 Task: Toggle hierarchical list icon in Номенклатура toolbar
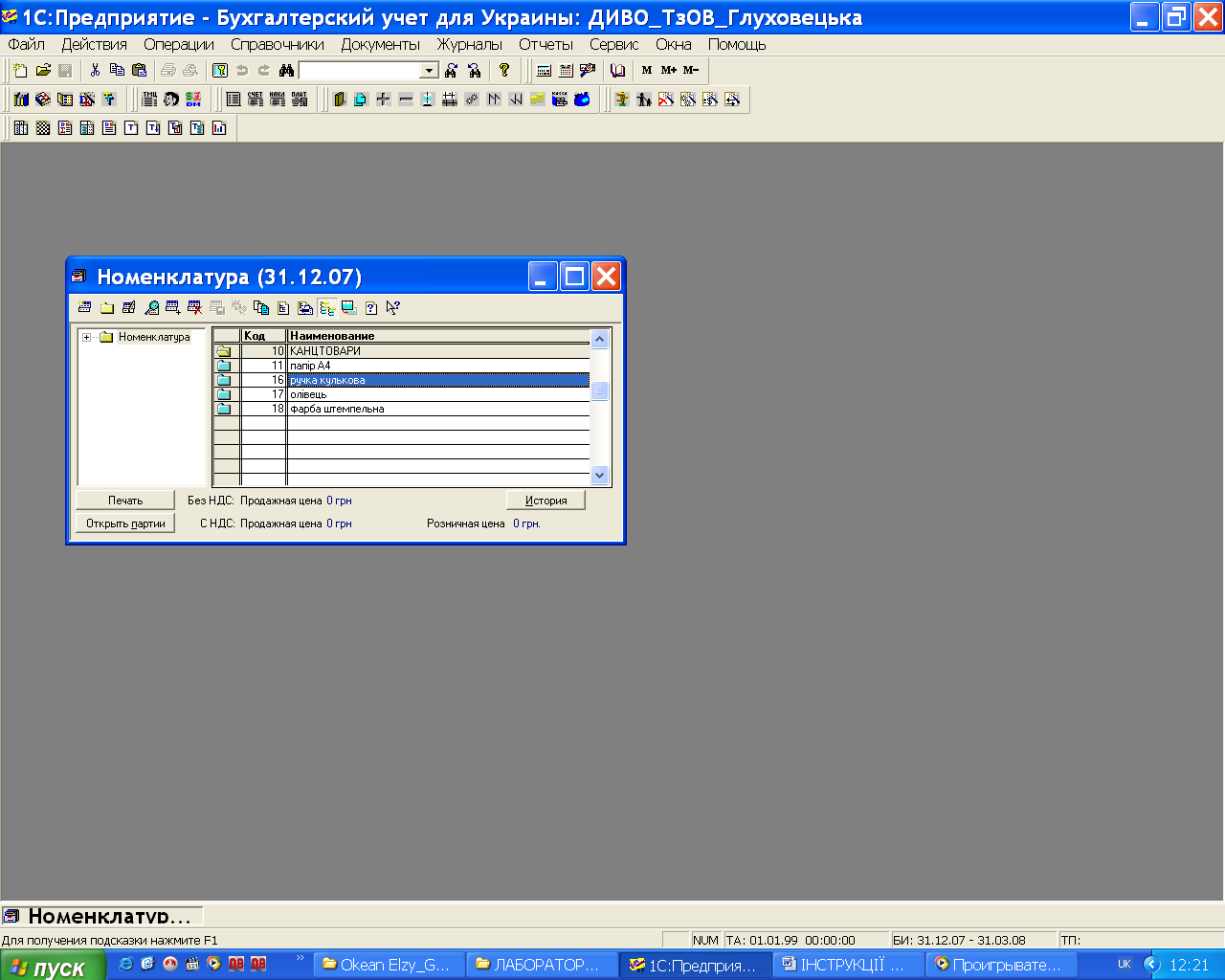click(x=327, y=307)
